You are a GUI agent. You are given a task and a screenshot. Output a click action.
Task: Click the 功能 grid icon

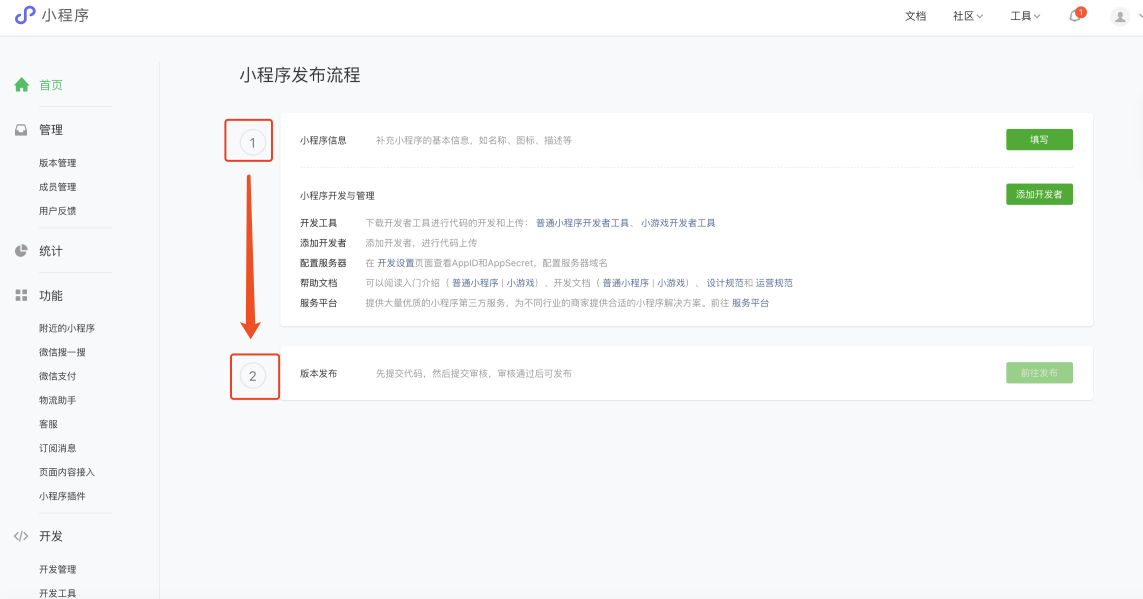click(x=21, y=296)
